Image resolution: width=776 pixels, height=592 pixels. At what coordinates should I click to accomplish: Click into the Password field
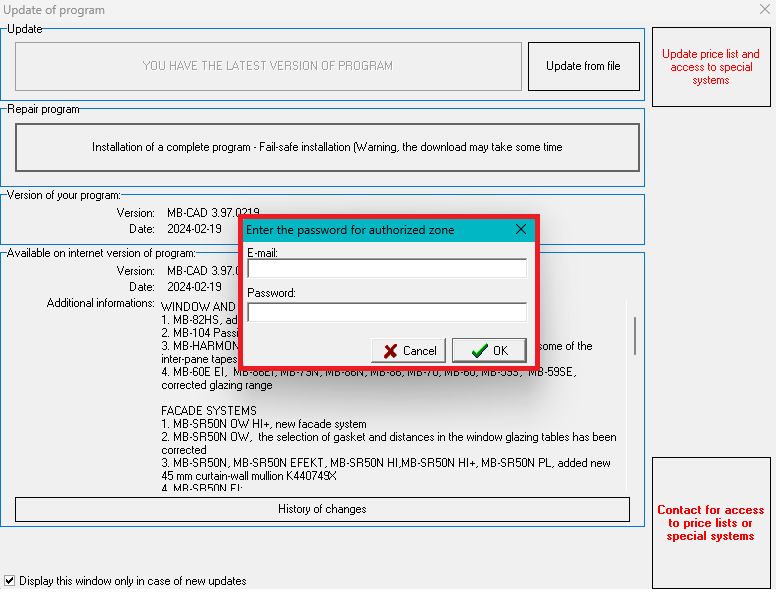coord(386,312)
